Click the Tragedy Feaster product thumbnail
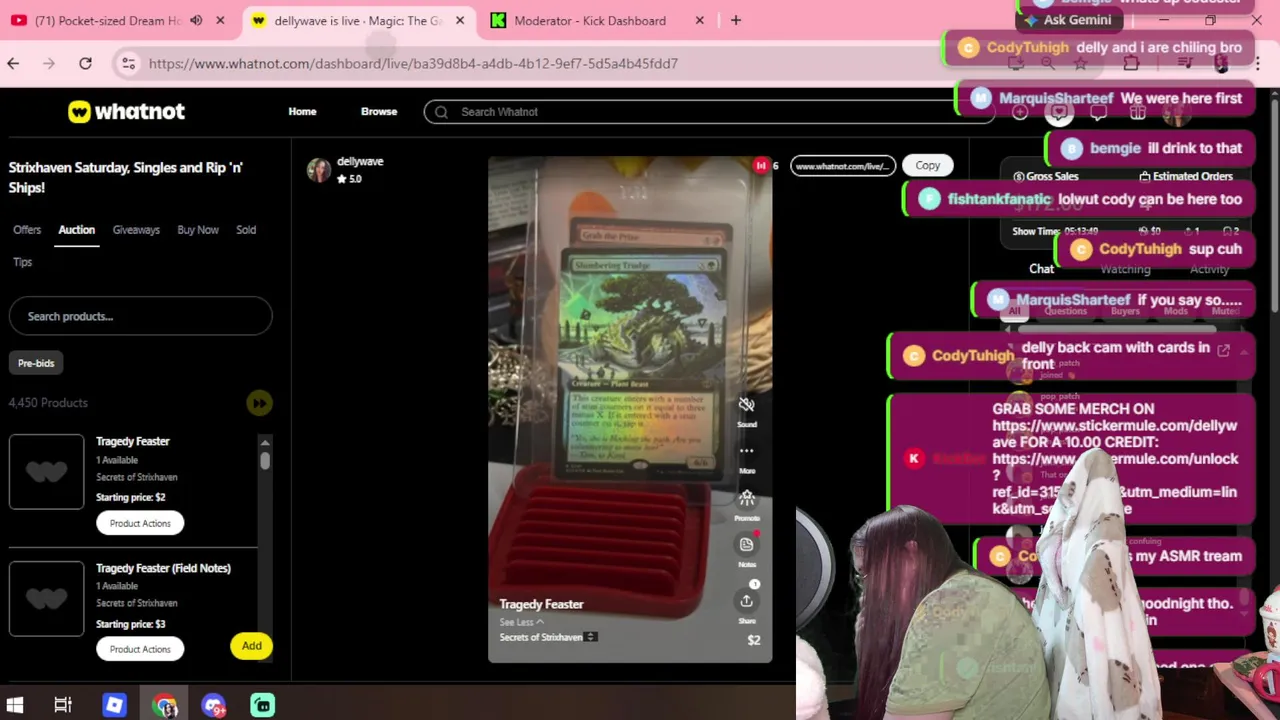The image size is (1280, 720). pyautogui.click(x=47, y=472)
